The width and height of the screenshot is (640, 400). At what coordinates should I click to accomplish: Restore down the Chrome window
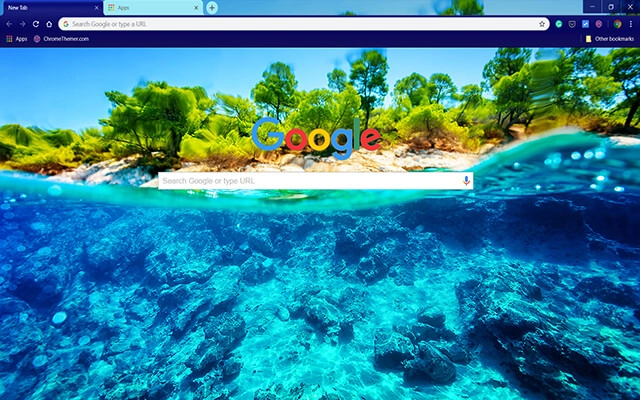tap(611, 7)
